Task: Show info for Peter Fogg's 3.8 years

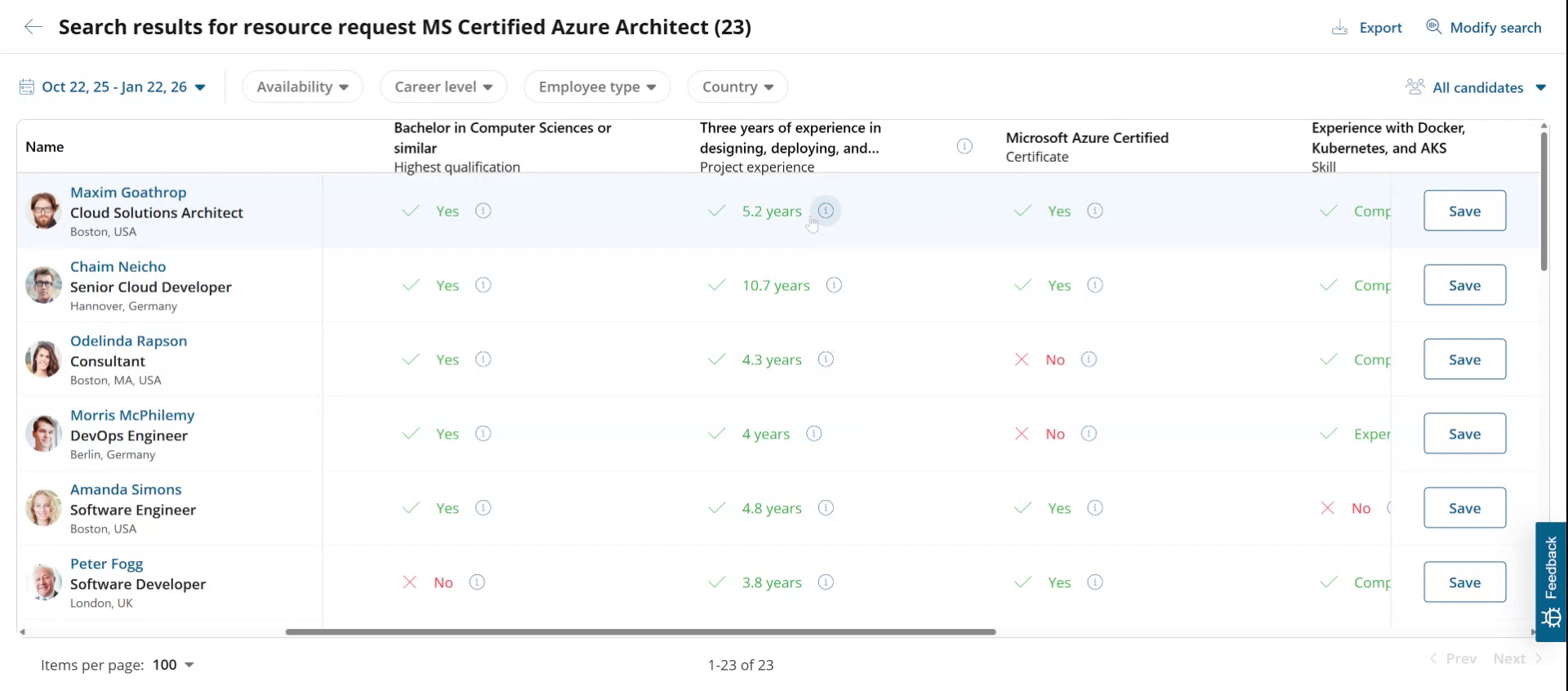Action: [x=826, y=582]
